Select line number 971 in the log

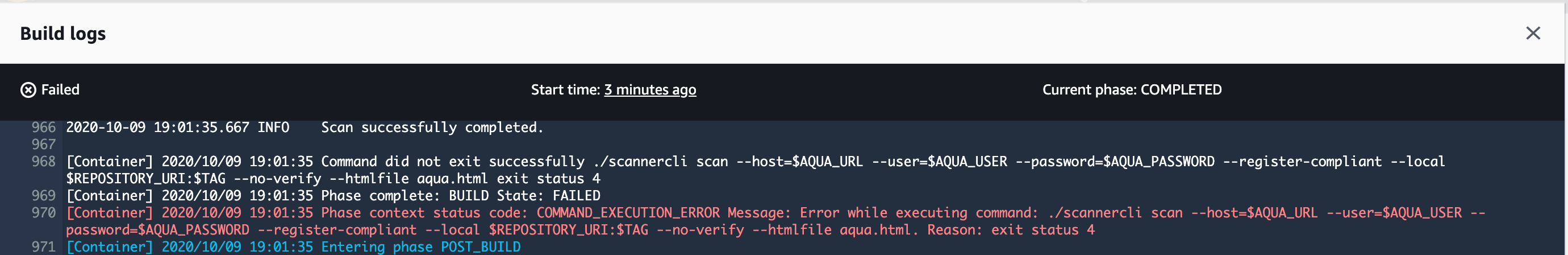43,247
